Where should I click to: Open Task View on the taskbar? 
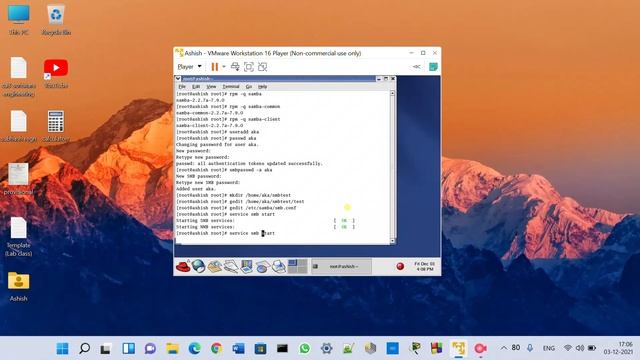click(x=106, y=349)
